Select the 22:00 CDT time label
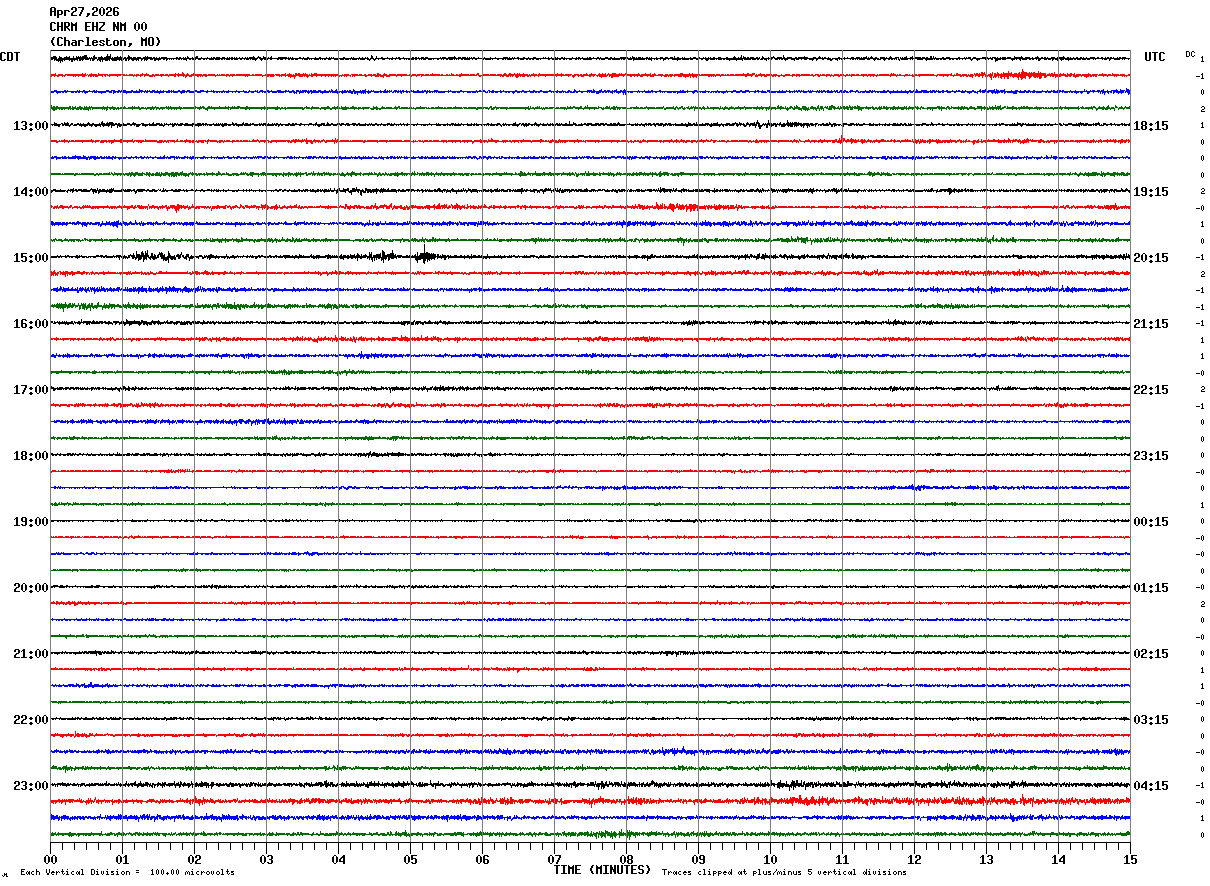 31,720
